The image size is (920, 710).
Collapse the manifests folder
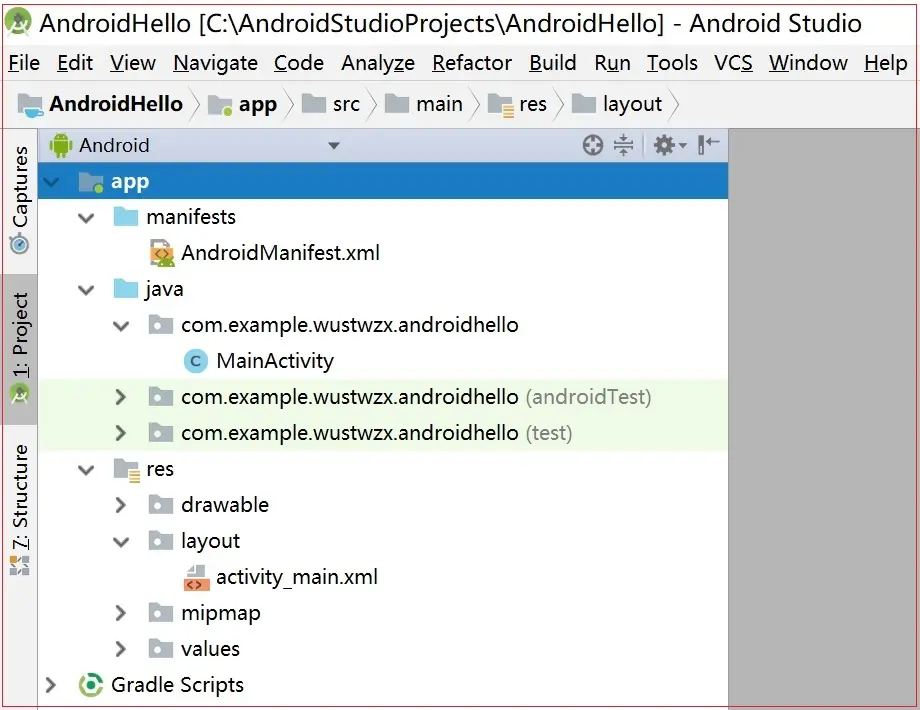[x=86, y=218]
